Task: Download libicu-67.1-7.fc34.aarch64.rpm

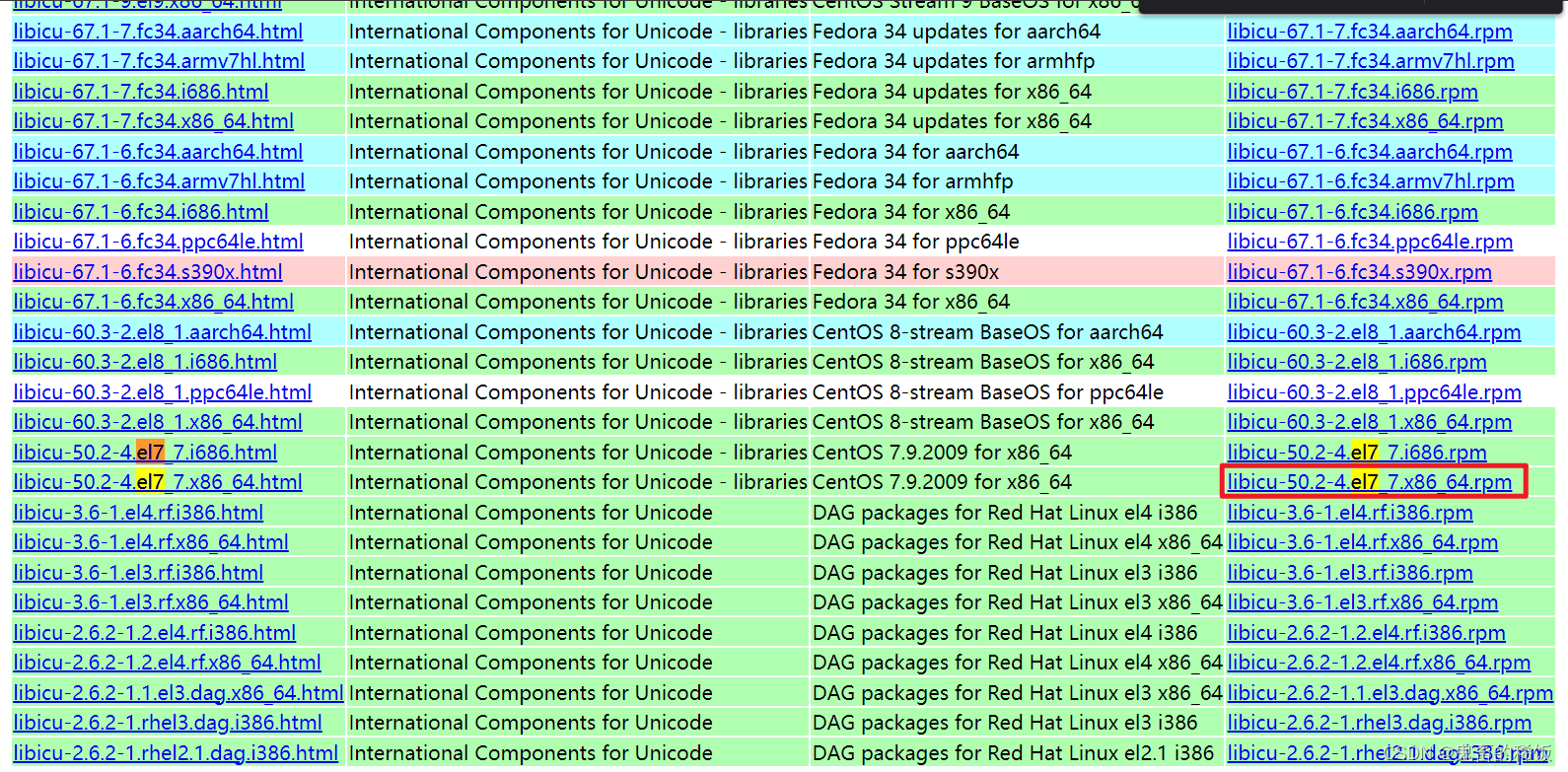Action: click(1370, 32)
